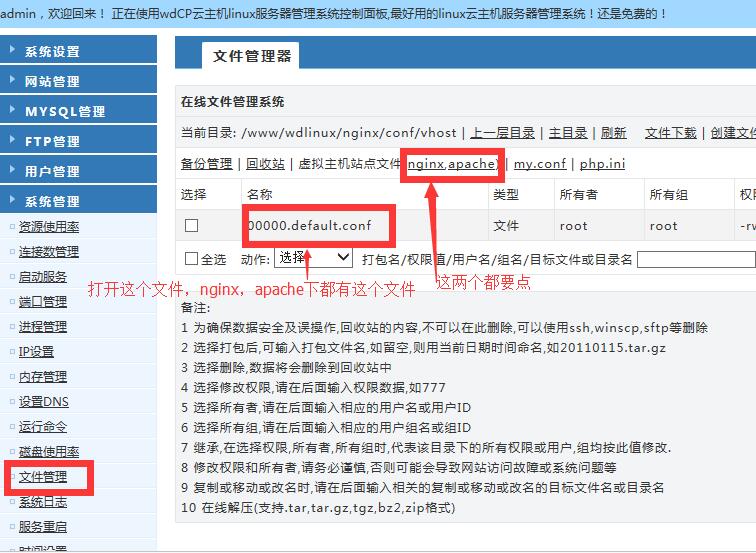Open the 00000.default.conf file

[309, 226]
